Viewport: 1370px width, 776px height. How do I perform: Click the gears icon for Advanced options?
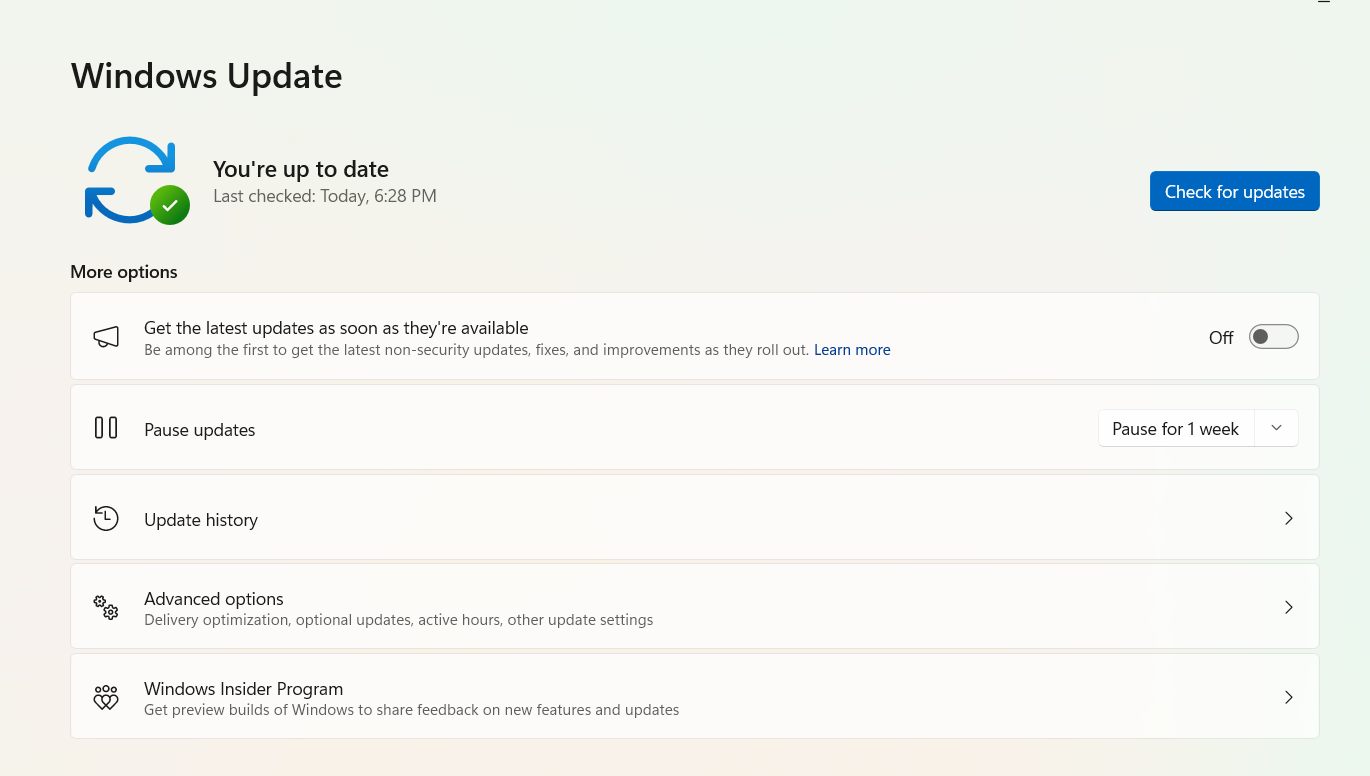[x=106, y=607]
